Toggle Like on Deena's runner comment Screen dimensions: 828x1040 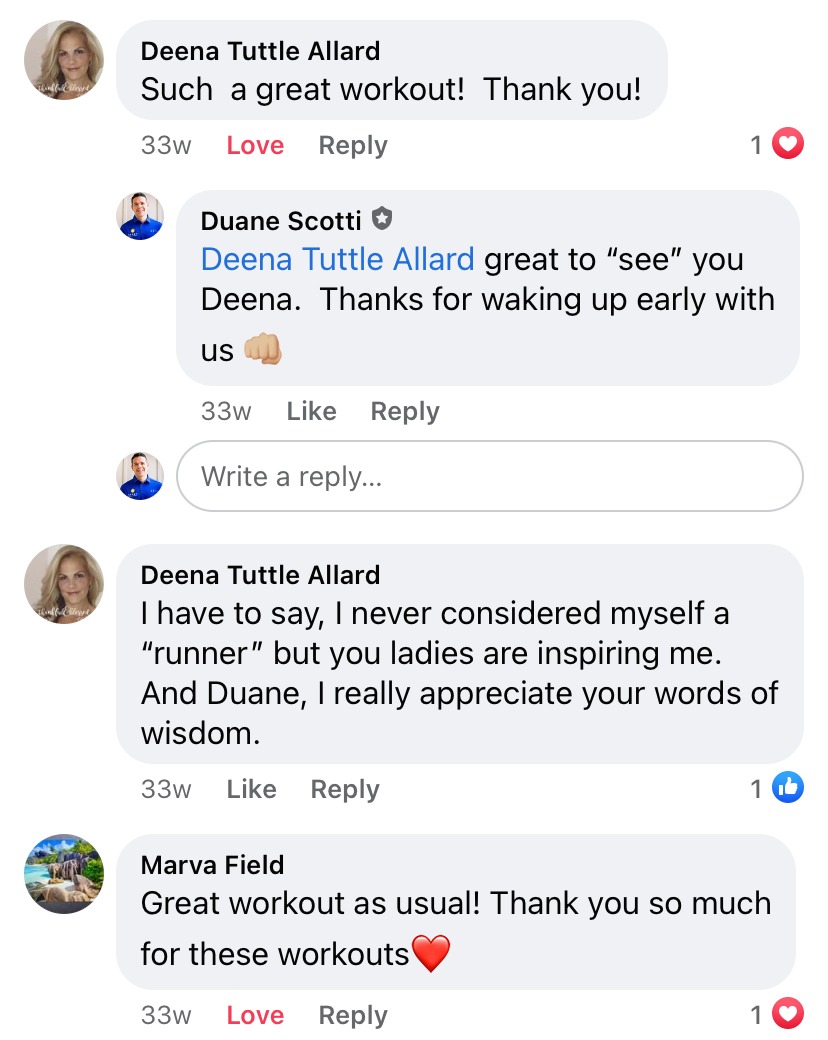click(x=251, y=789)
